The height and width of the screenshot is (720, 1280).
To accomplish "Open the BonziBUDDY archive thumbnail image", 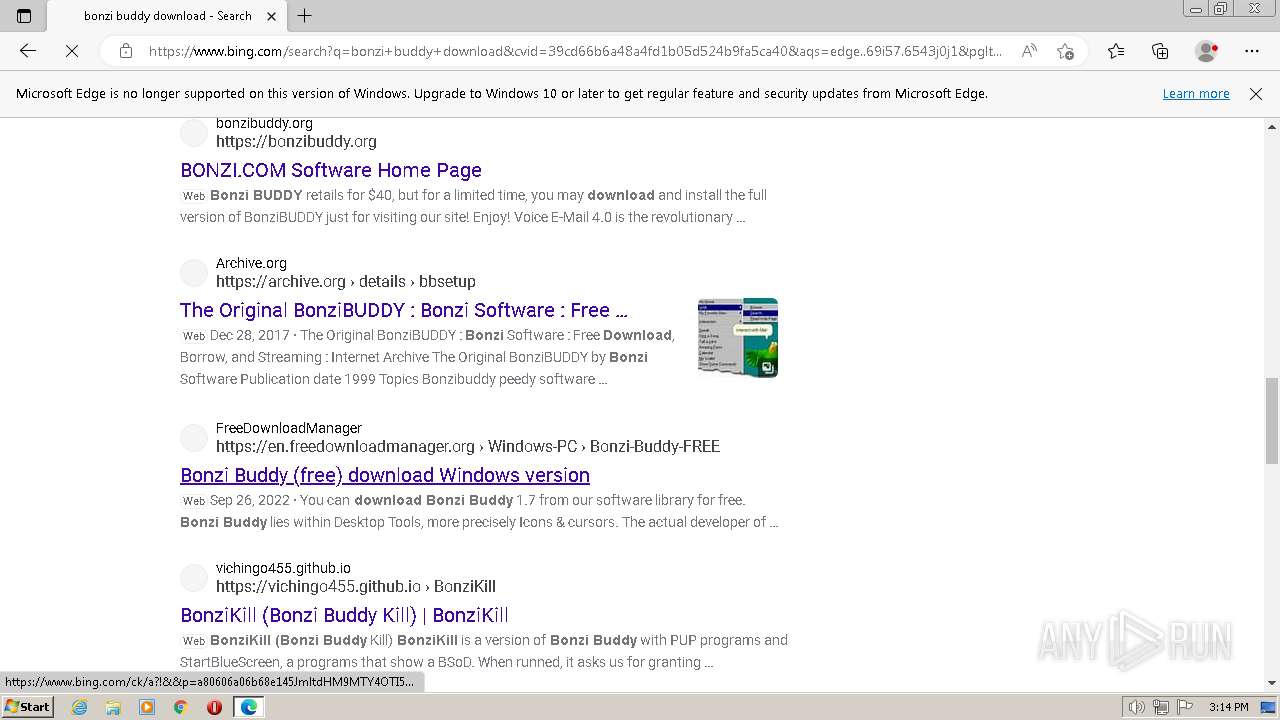I will click(x=738, y=338).
